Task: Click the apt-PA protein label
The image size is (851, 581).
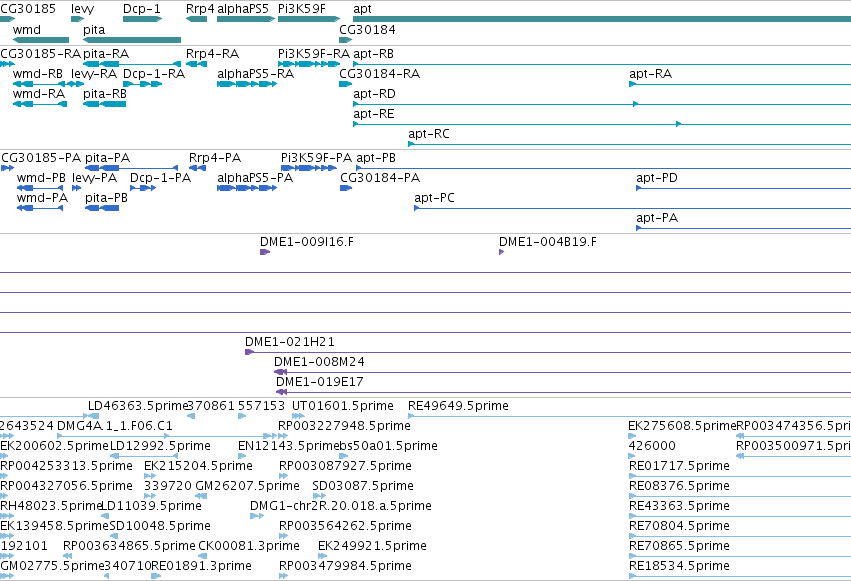Action: point(657,219)
